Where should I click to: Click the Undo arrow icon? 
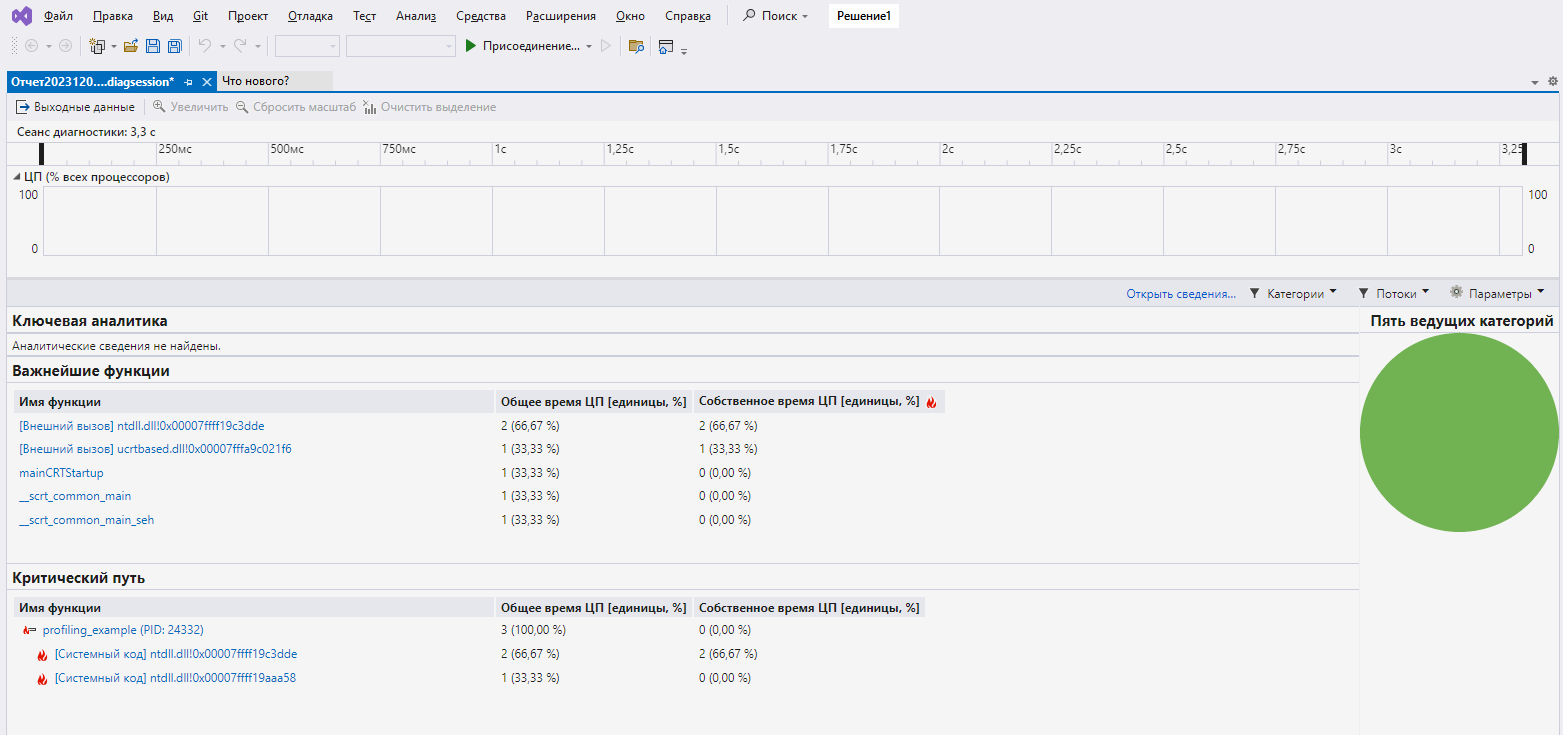coord(204,46)
